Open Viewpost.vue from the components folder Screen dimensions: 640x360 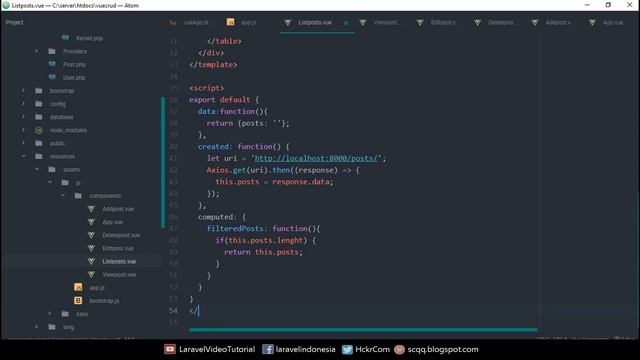pyautogui.click(x=119, y=275)
